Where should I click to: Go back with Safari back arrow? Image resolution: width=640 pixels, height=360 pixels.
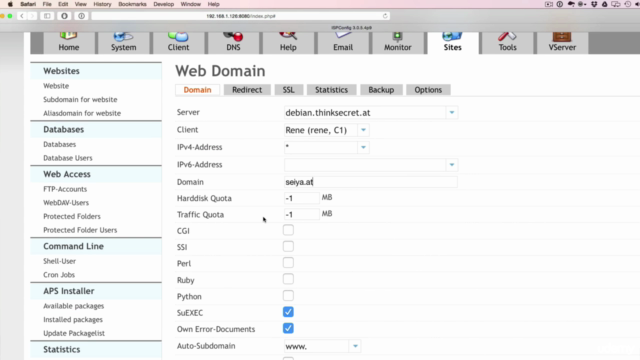pyautogui.click(x=22, y=16)
